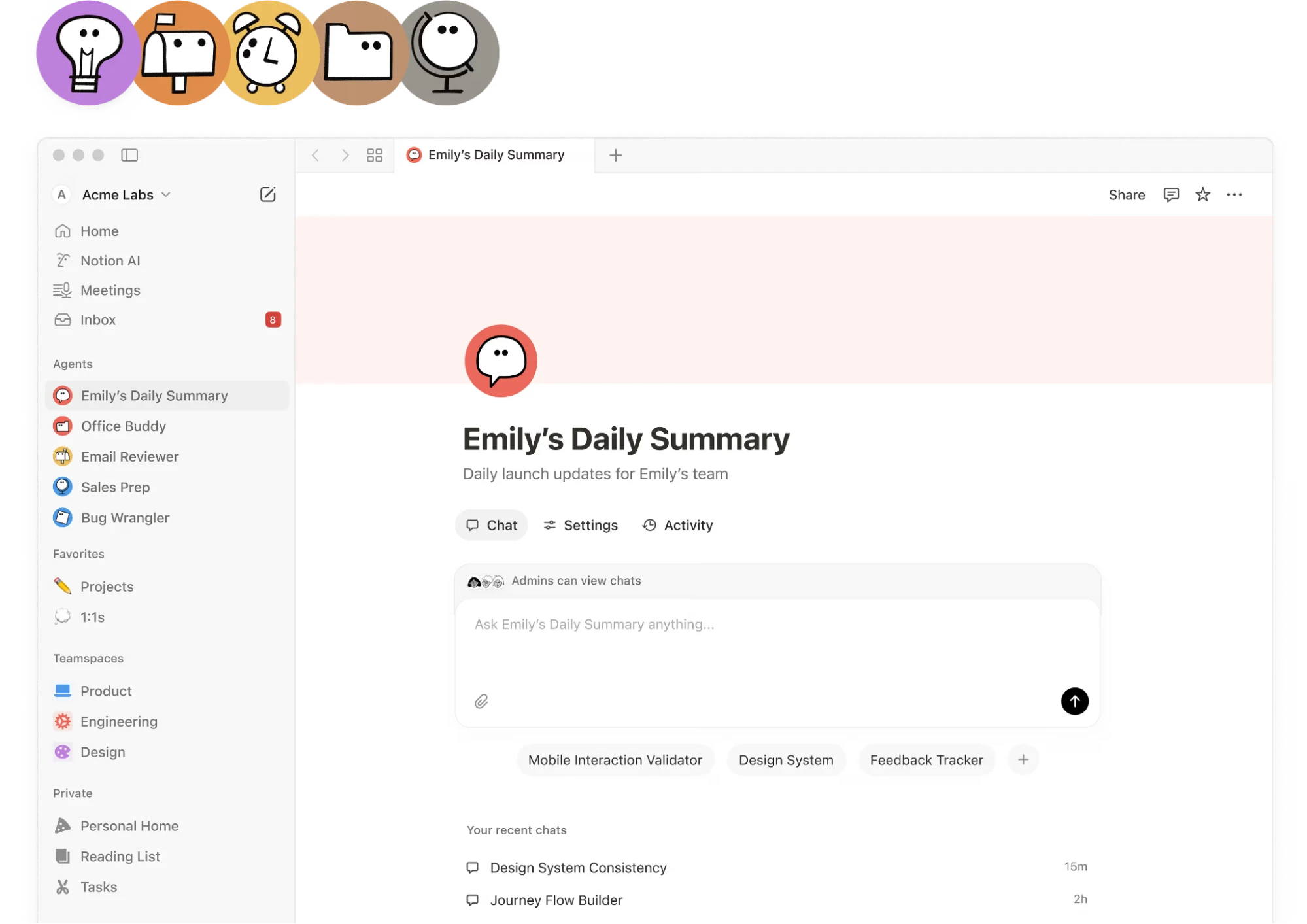Open the new page compose icon
This screenshot has width=1307, height=924.
click(267, 194)
